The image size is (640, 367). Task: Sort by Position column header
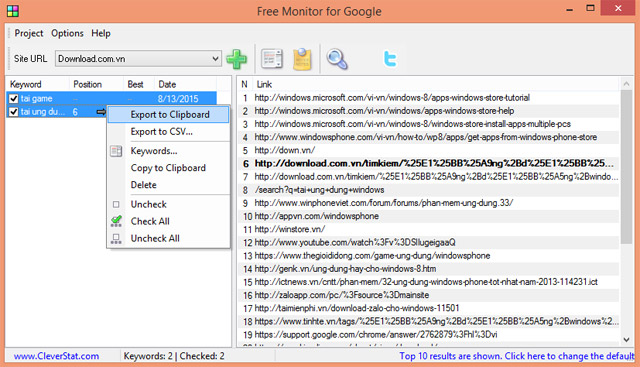(x=96, y=84)
